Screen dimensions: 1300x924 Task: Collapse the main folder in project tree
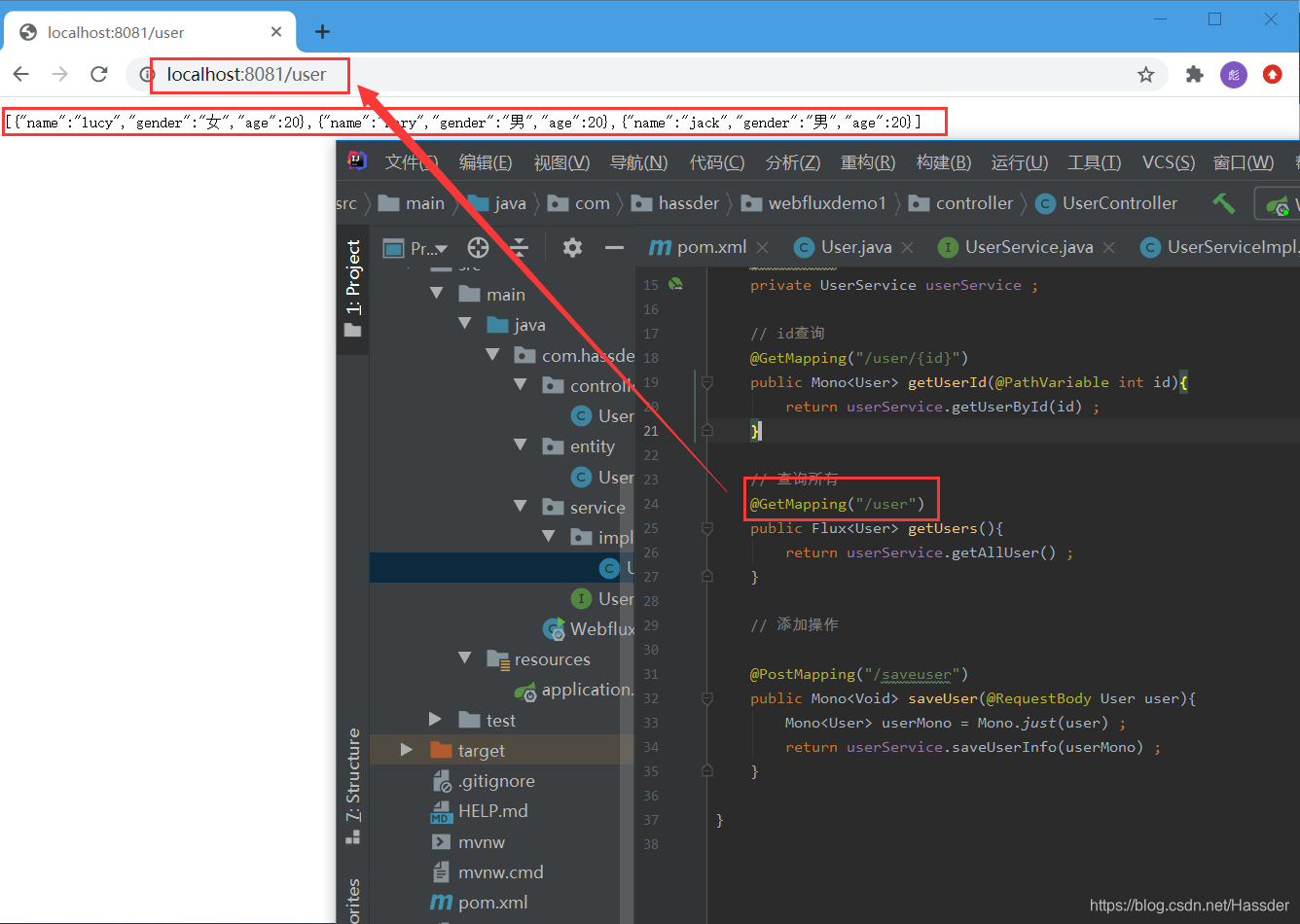coord(437,294)
